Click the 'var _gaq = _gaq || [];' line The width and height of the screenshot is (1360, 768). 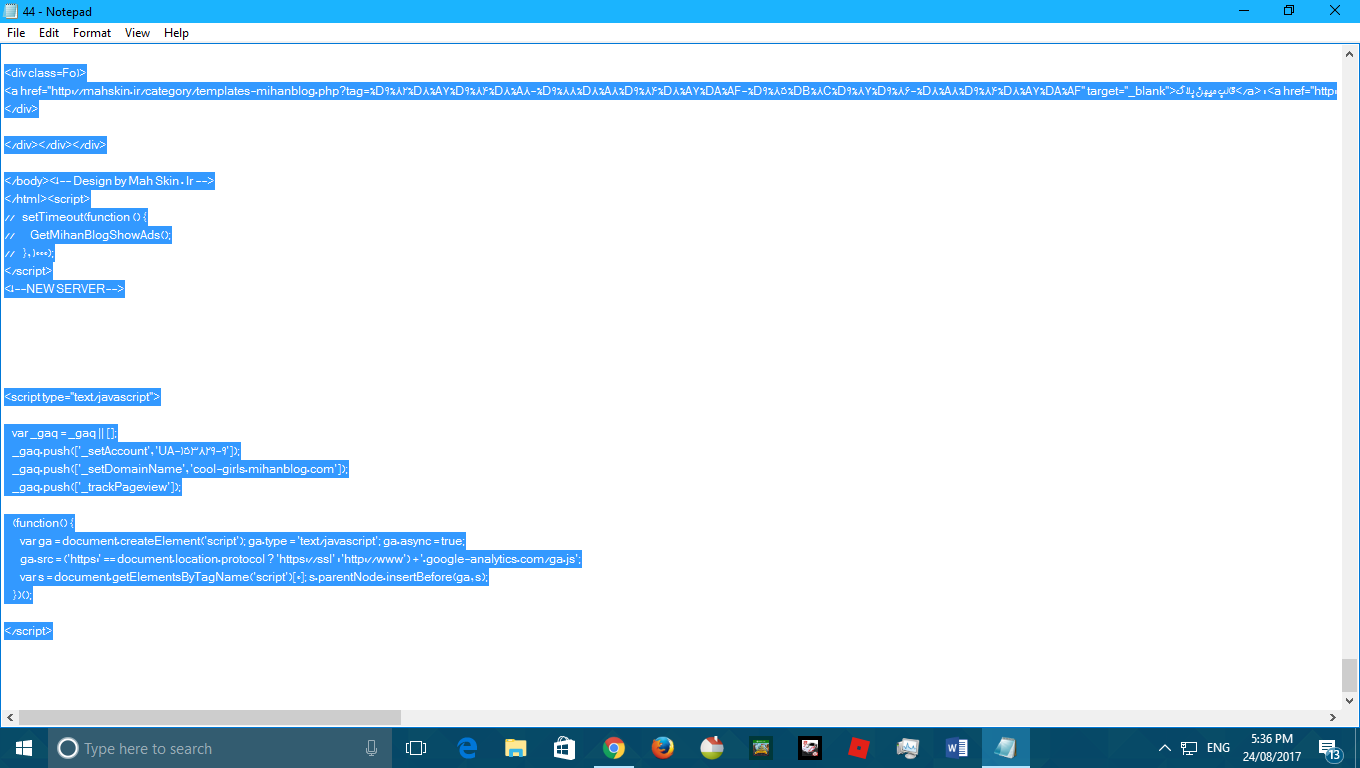coord(61,433)
